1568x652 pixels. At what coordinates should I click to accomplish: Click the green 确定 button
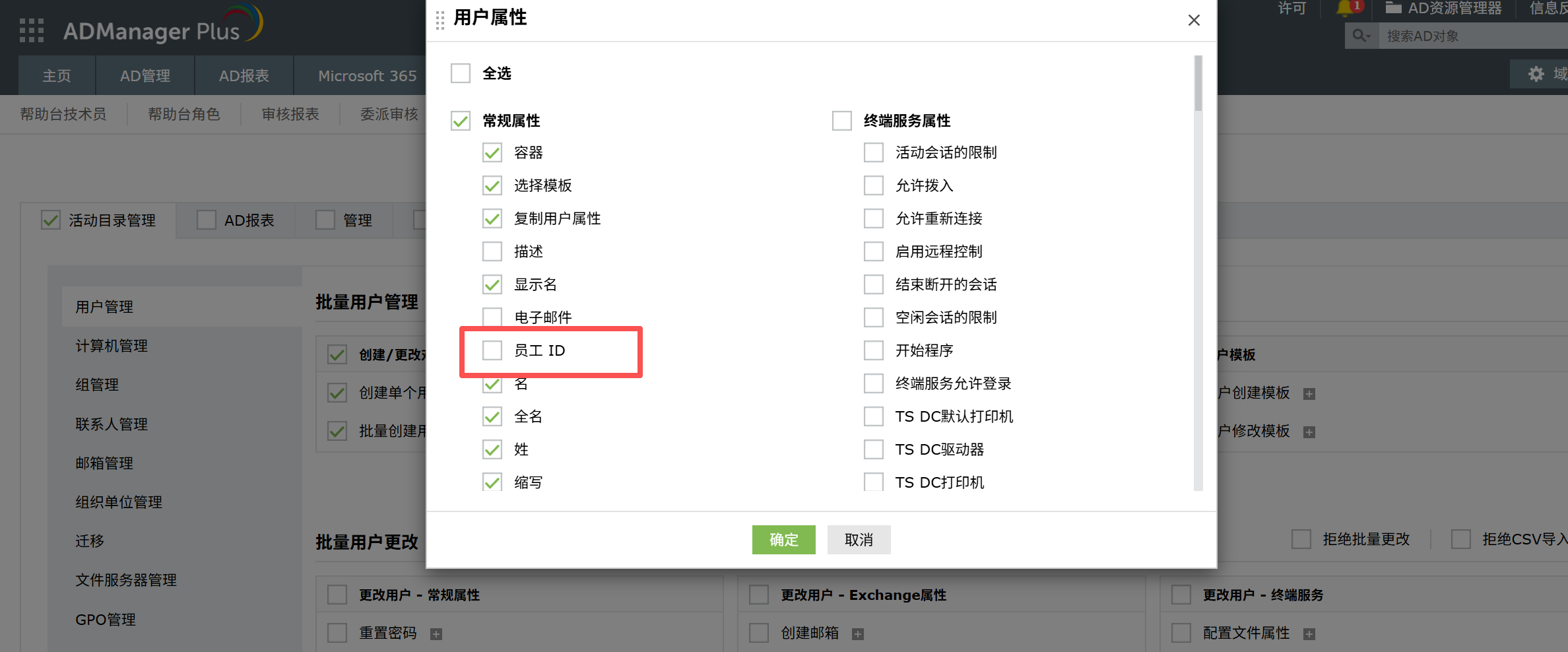pyautogui.click(x=783, y=540)
